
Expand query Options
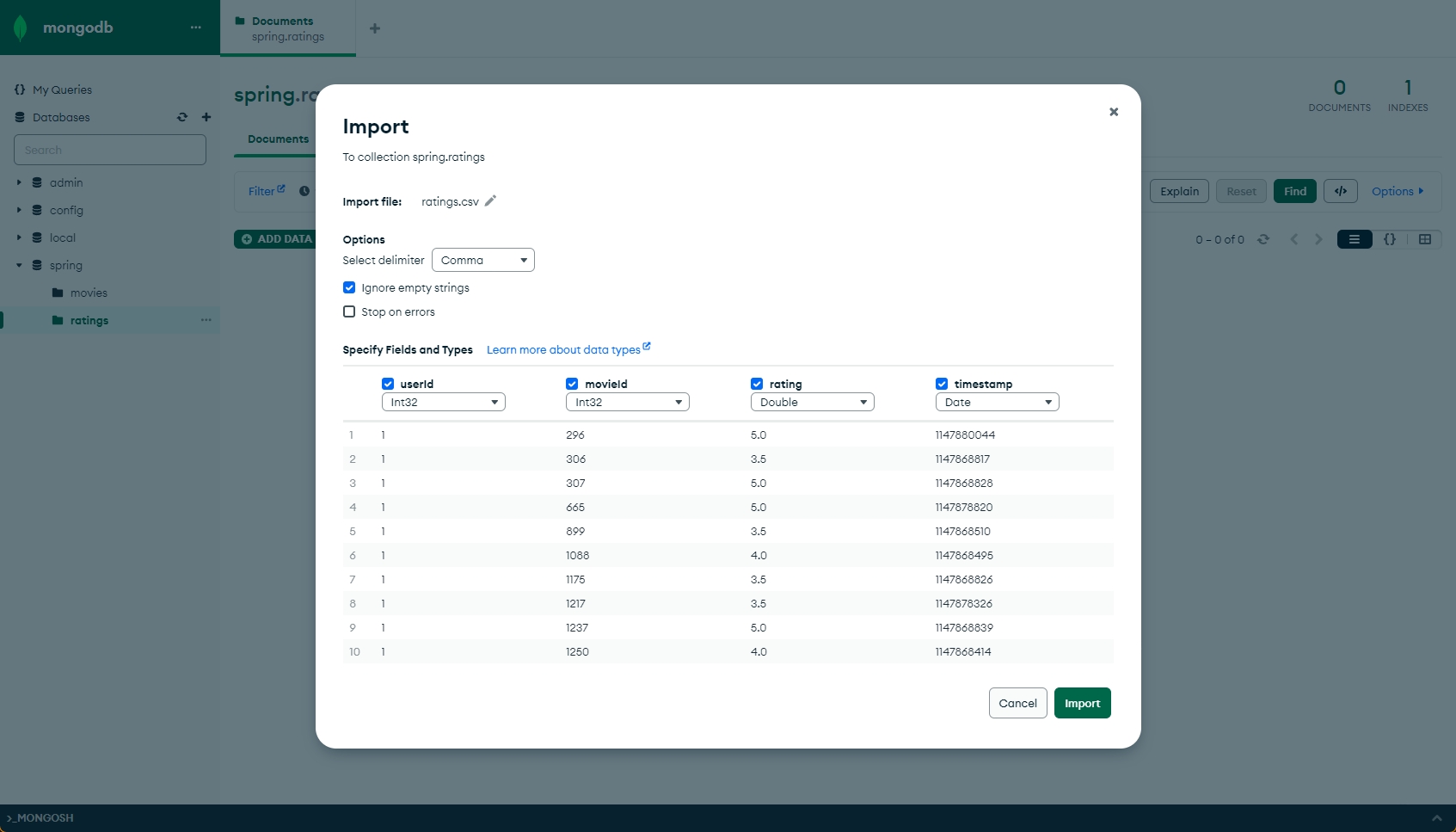[1398, 191]
